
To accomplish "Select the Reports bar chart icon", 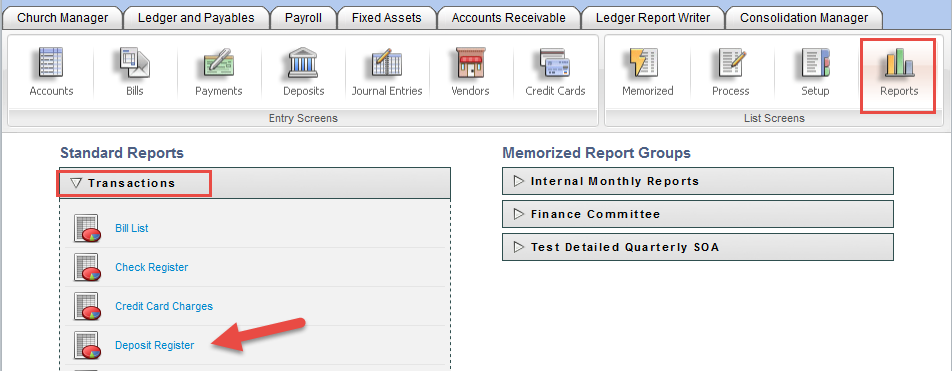I will coord(899,63).
